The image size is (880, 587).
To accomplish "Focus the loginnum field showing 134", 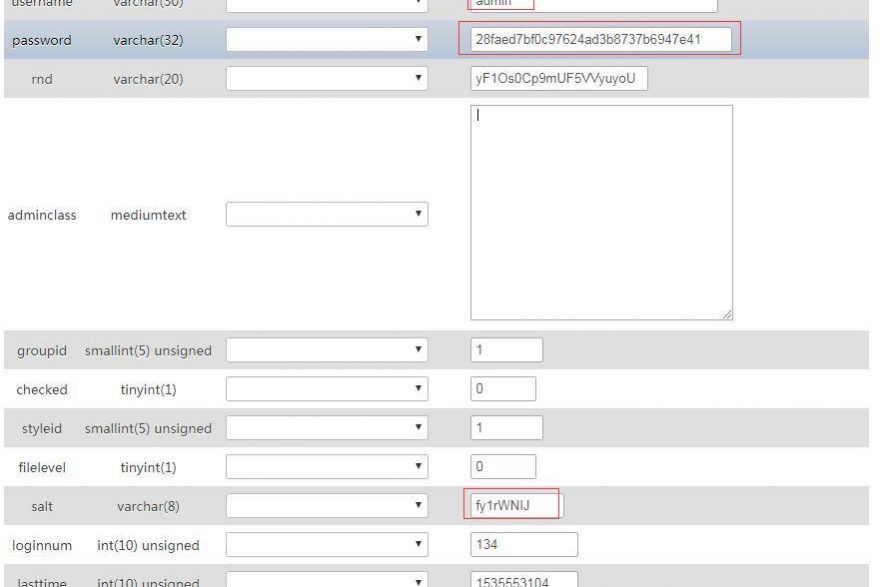I will tap(523, 545).
